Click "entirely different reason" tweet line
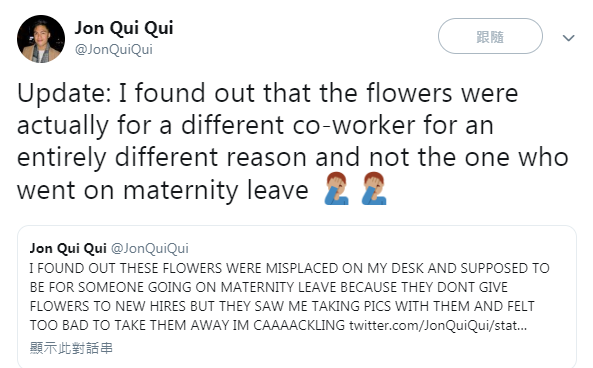Image resolution: width=593 pixels, height=368 pixels. (161, 158)
